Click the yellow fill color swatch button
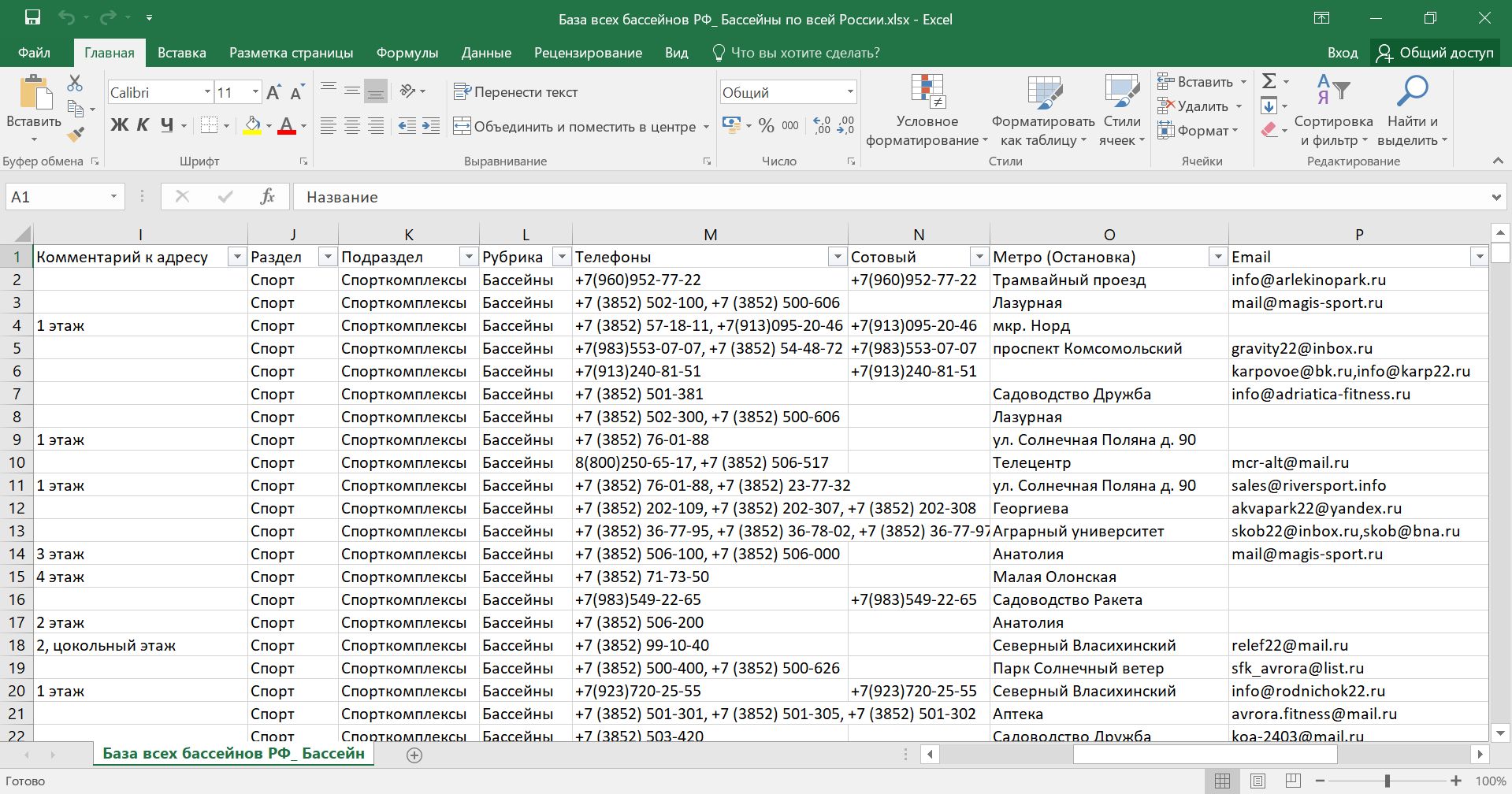Viewport: 1512px width, 794px height. 252,125
